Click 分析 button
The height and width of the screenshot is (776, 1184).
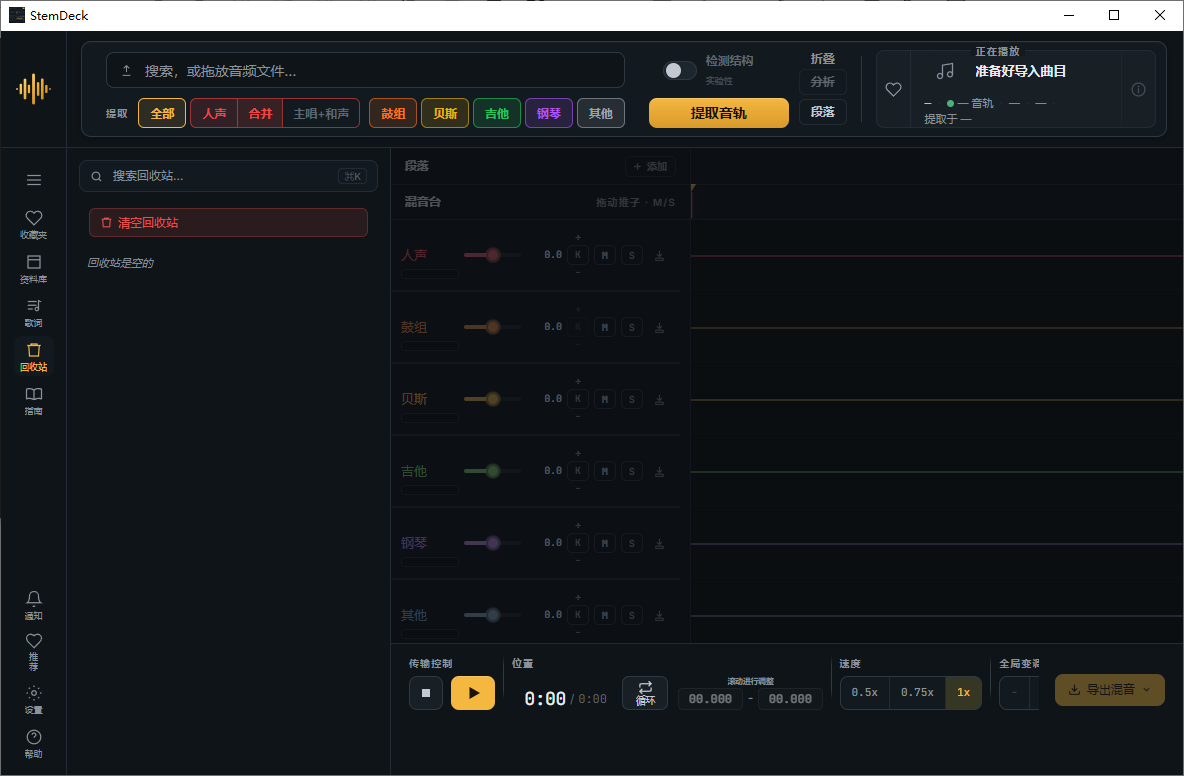tap(822, 82)
